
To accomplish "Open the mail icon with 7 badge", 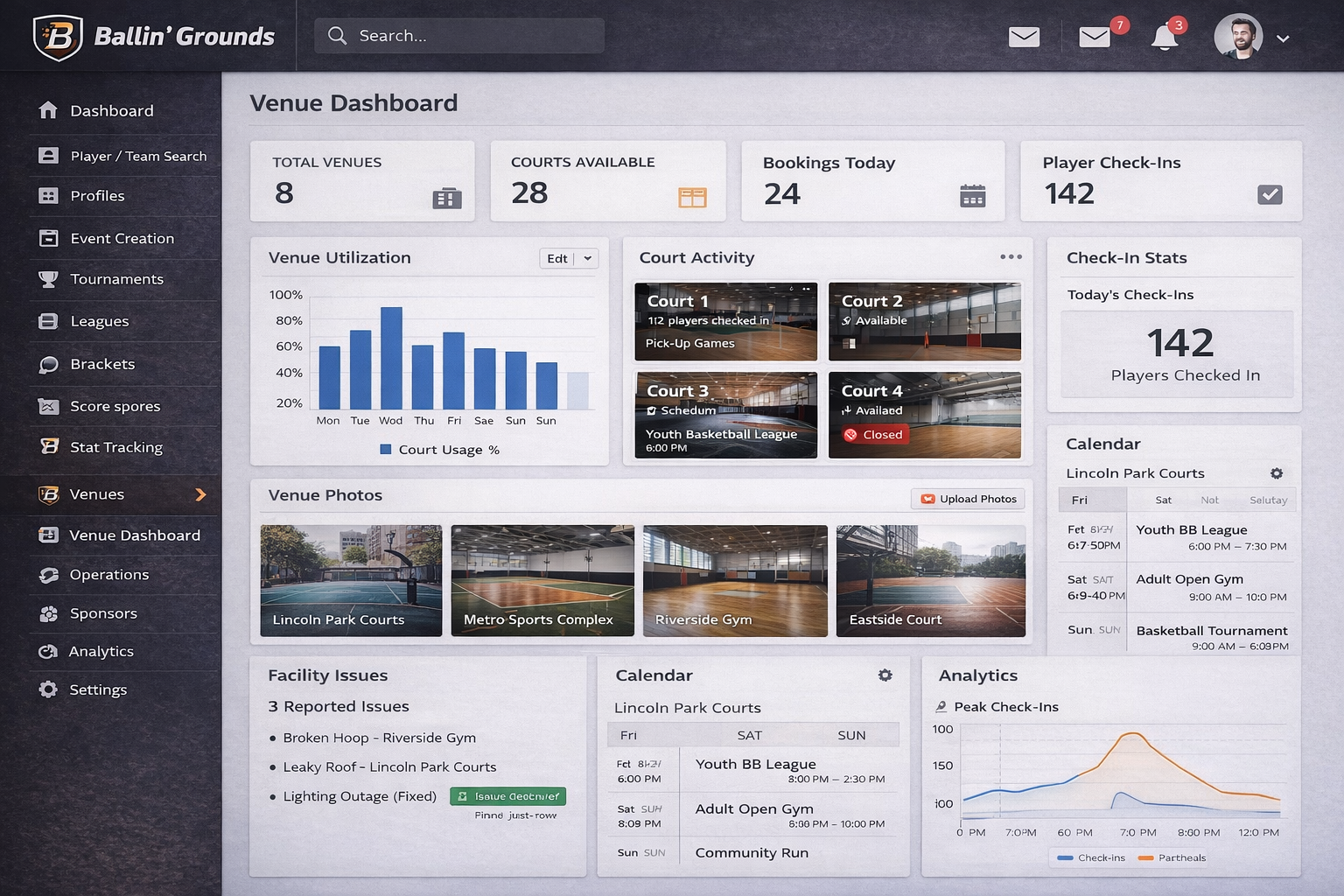I will [1095, 37].
